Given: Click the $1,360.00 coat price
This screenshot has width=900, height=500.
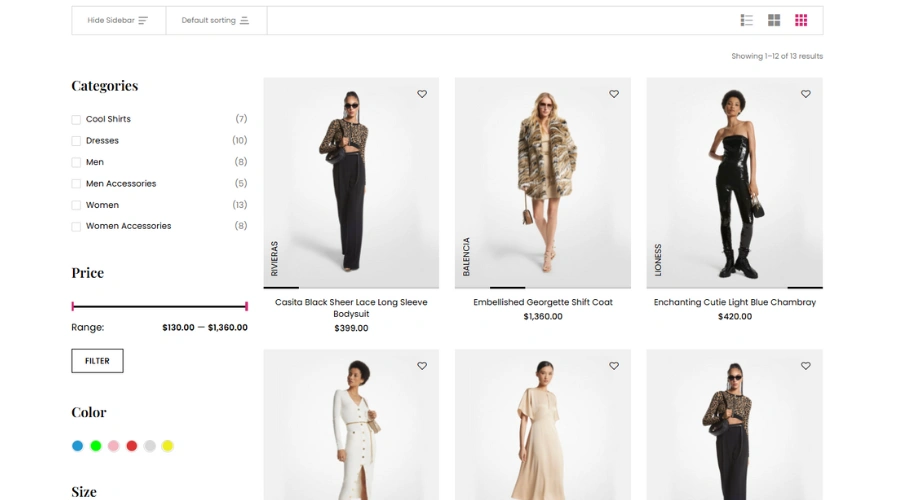Looking at the screenshot, I should (x=543, y=316).
